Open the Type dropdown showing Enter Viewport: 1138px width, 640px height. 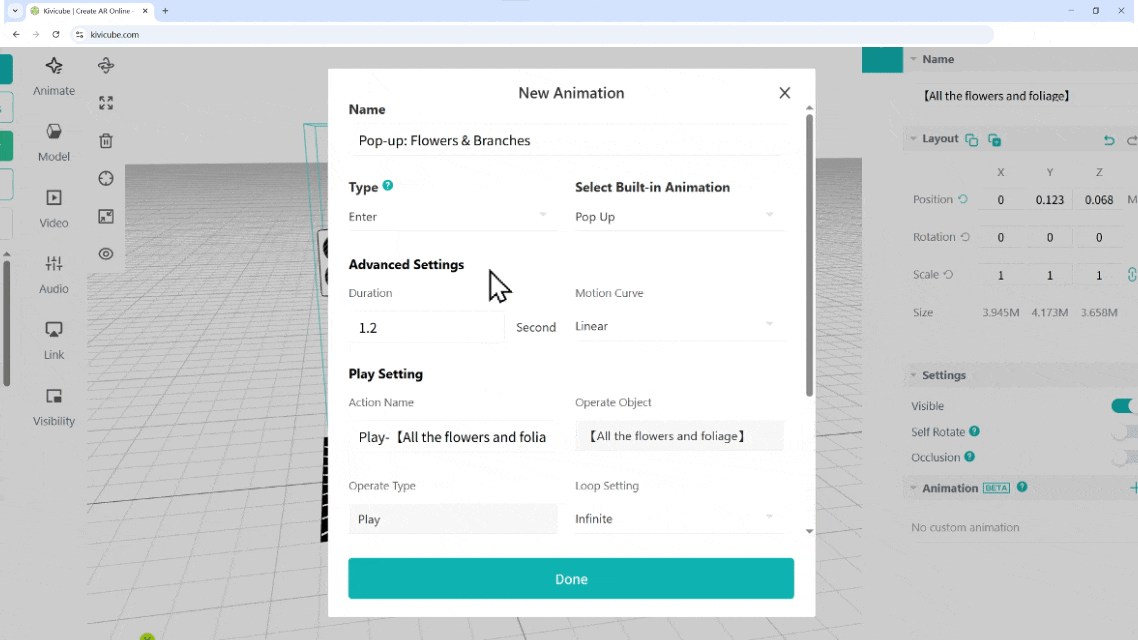pyautogui.click(x=451, y=216)
